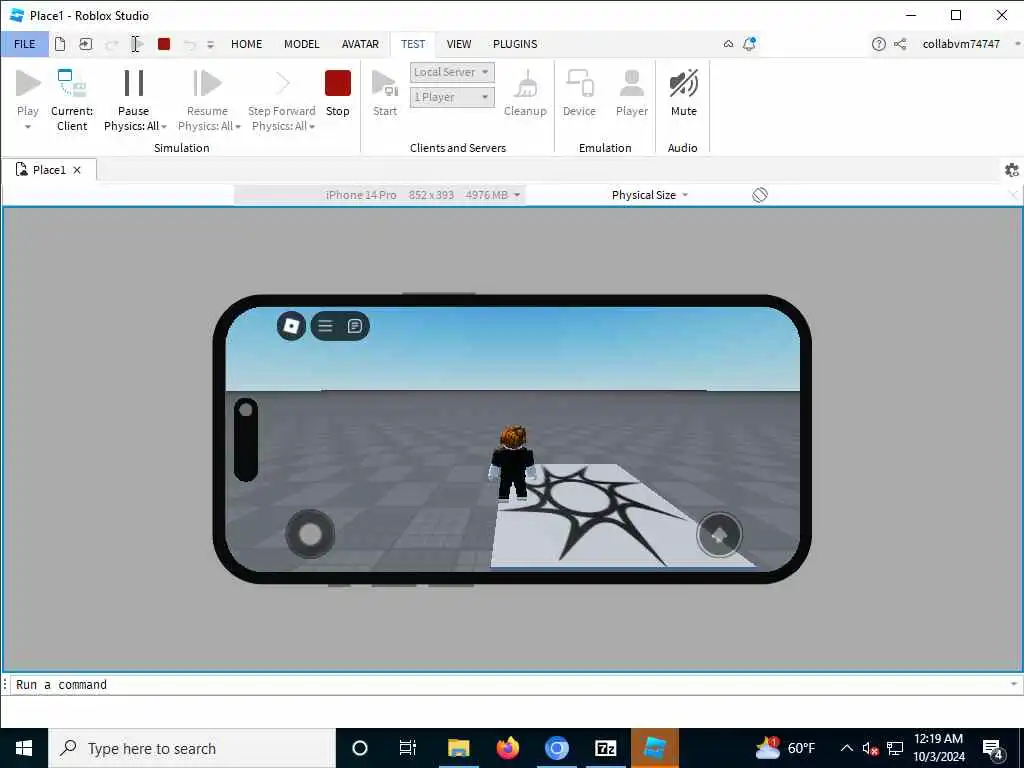This screenshot has width=1024, height=768.
Task: Expand command bar history dropdown arrow
Action: coord(1014,684)
